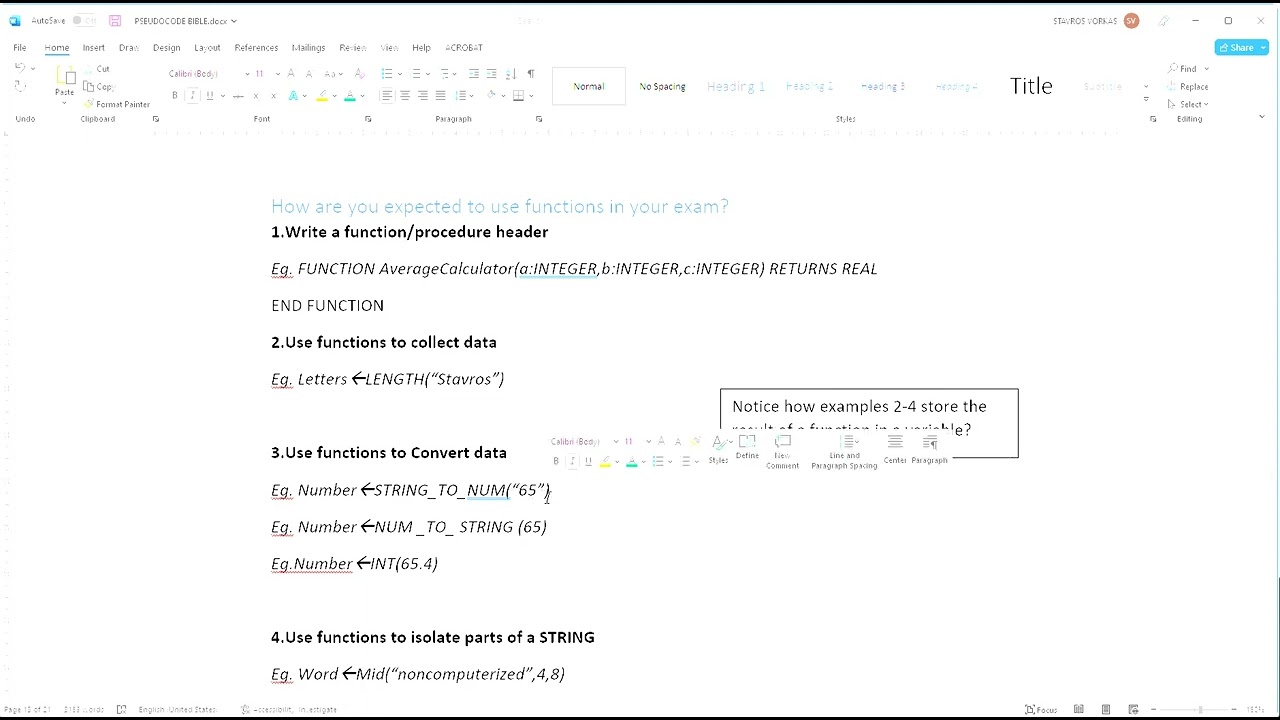This screenshot has width=1280, height=720.
Task: Expand the Borders dropdown in ribbon
Action: [531, 96]
